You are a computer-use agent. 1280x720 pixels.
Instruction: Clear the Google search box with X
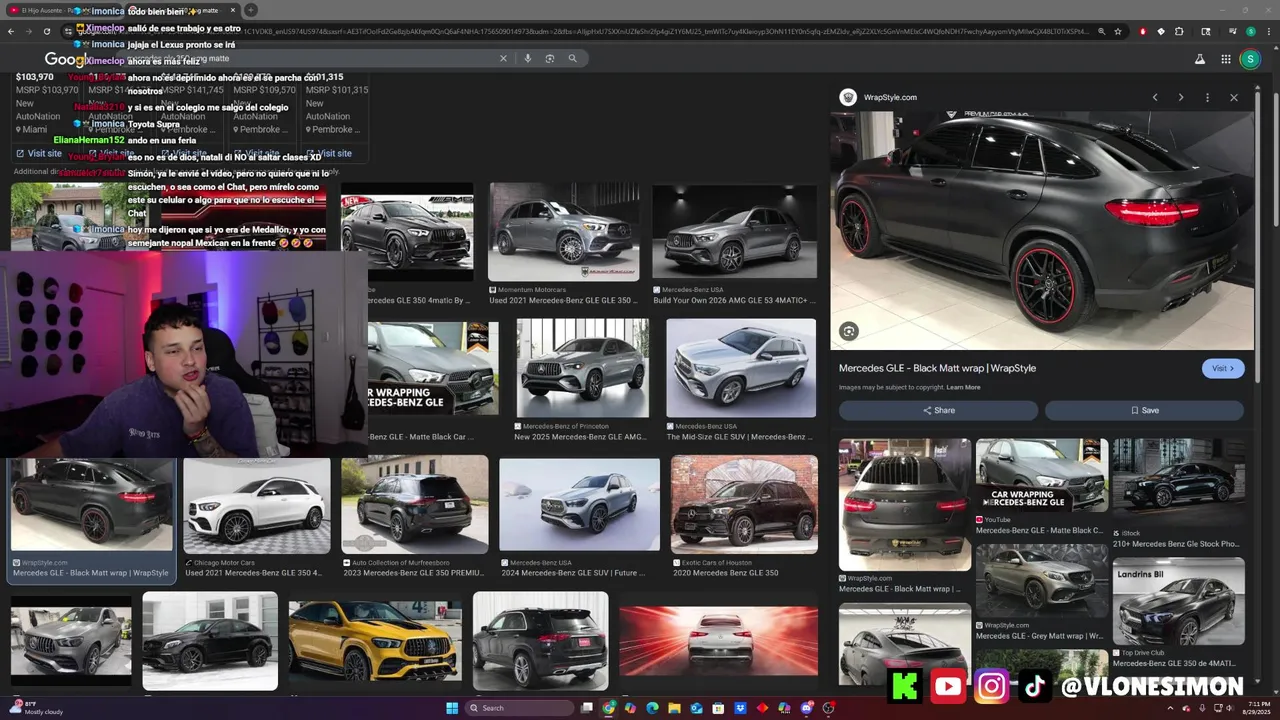click(503, 58)
